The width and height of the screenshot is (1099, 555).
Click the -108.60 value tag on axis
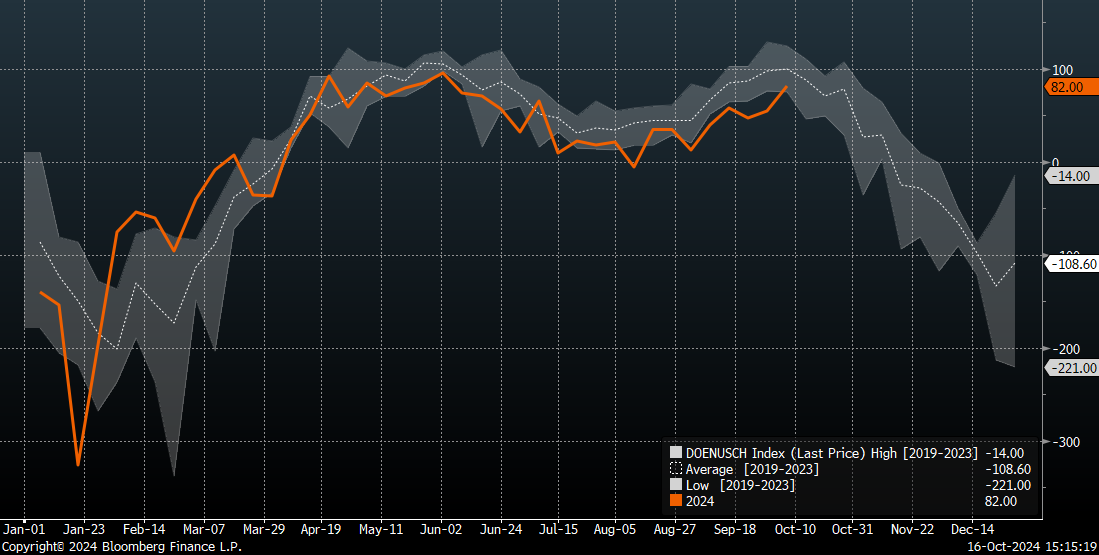pos(1070,264)
